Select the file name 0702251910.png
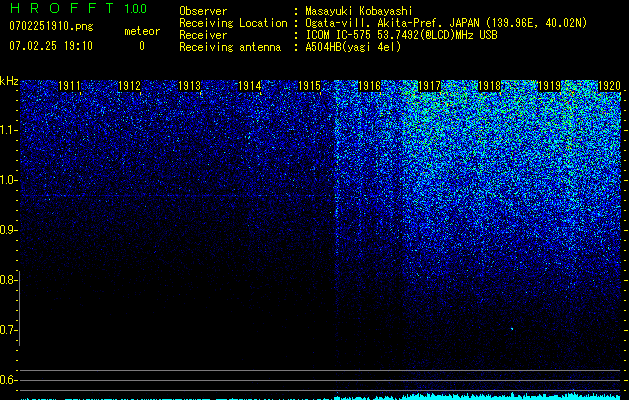629x400 pixels. click(x=51, y=27)
